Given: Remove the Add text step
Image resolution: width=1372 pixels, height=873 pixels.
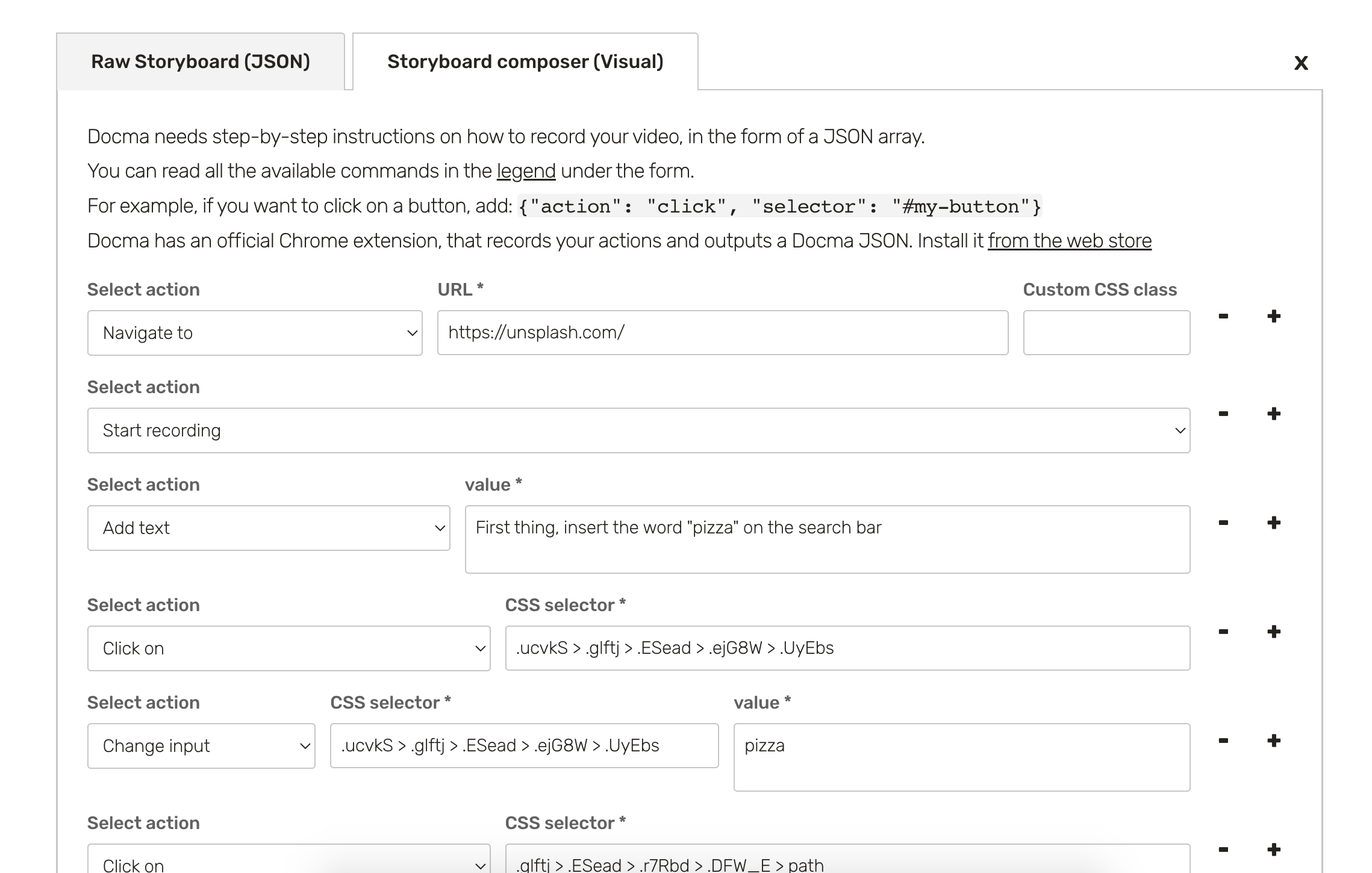Looking at the screenshot, I should pyautogui.click(x=1223, y=523).
